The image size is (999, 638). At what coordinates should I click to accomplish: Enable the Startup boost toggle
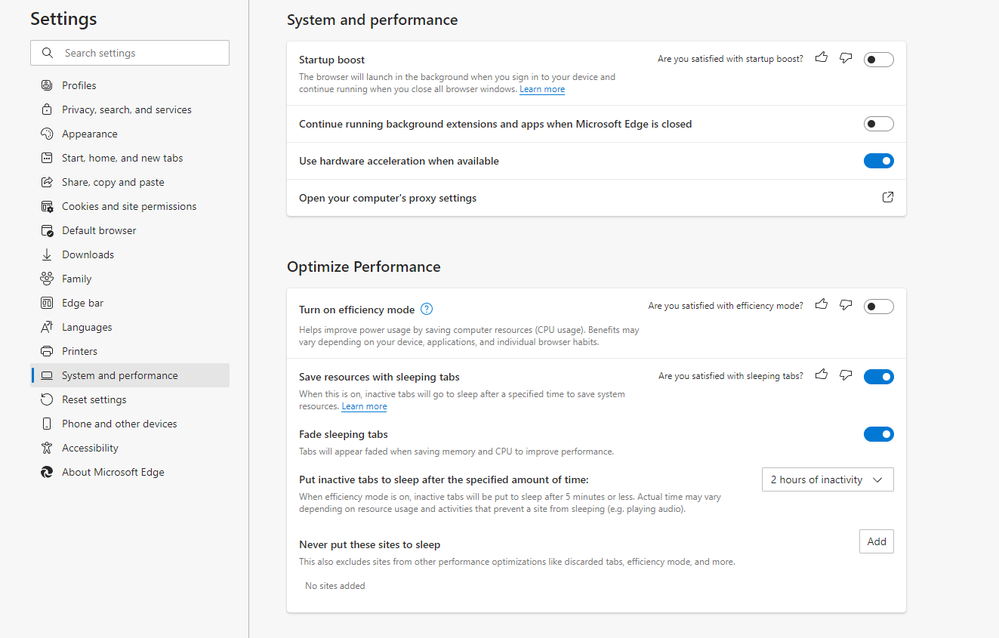(878, 60)
